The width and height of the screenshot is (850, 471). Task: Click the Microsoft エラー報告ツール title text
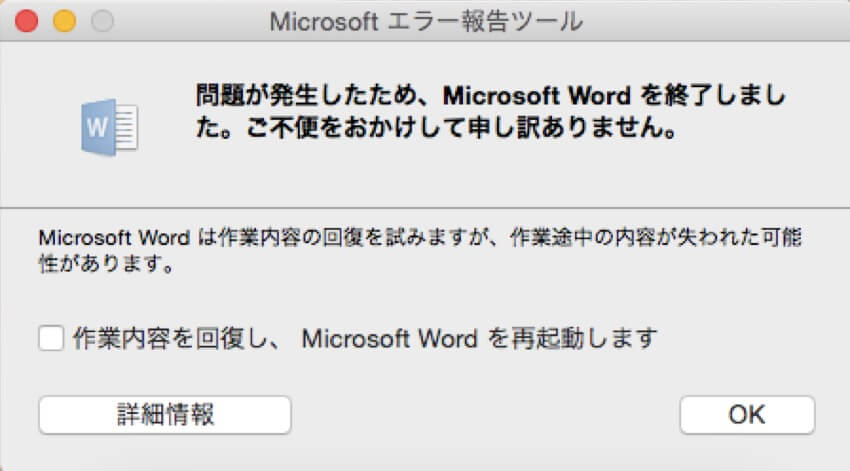(x=426, y=22)
